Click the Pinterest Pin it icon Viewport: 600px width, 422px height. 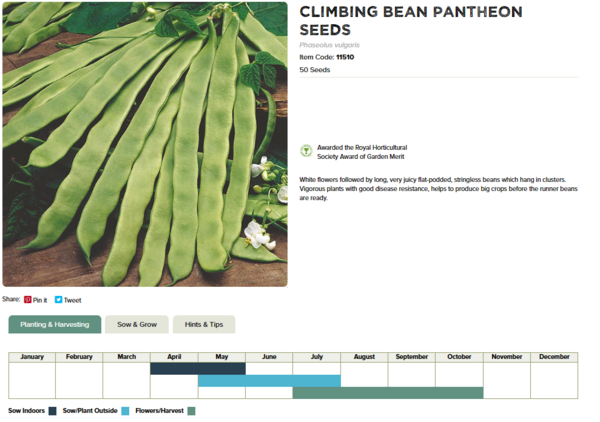[x=28, y=300]
